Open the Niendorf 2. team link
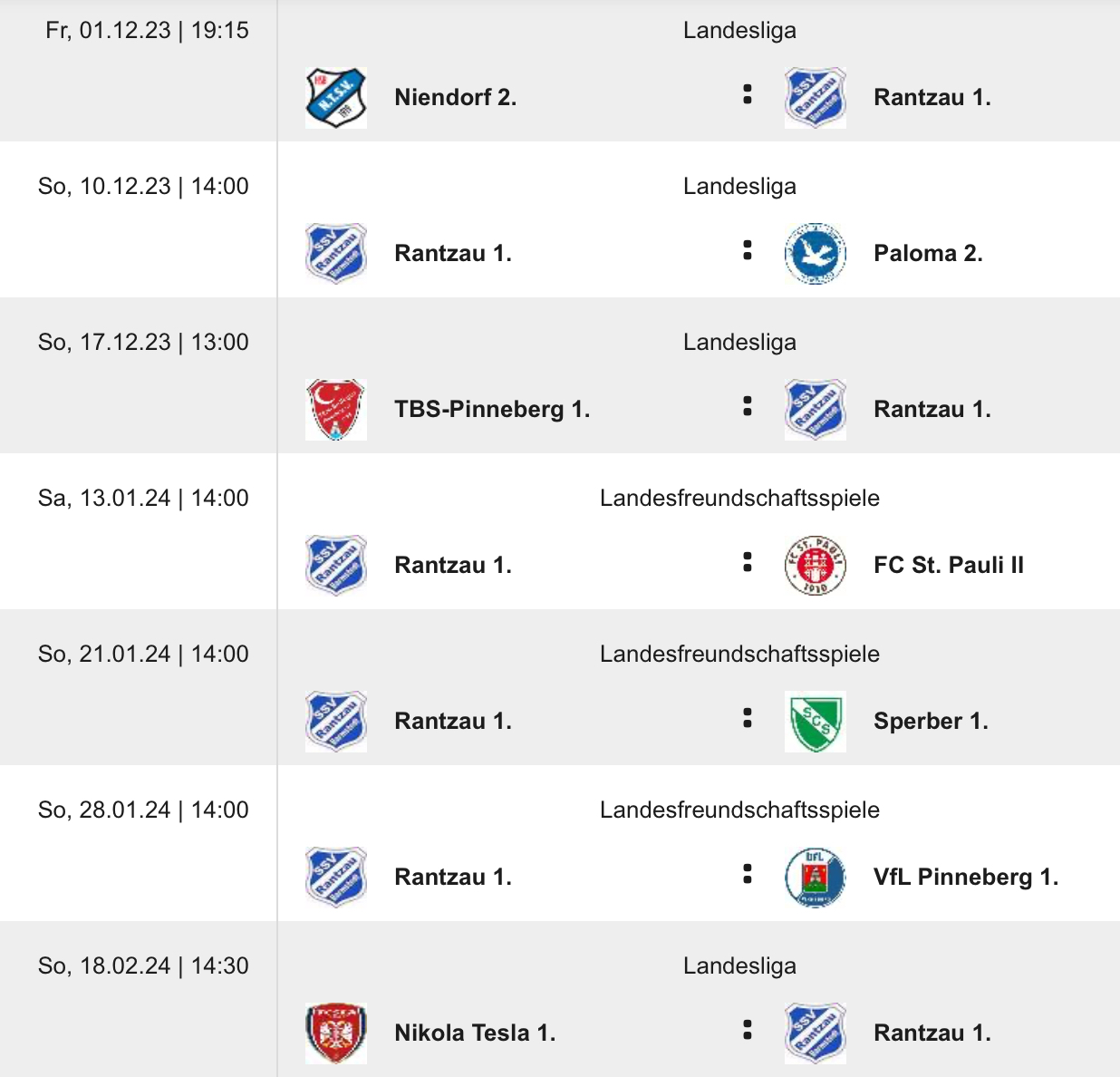The width and height of the screenshot is (1120, 1077). (455, 97)
